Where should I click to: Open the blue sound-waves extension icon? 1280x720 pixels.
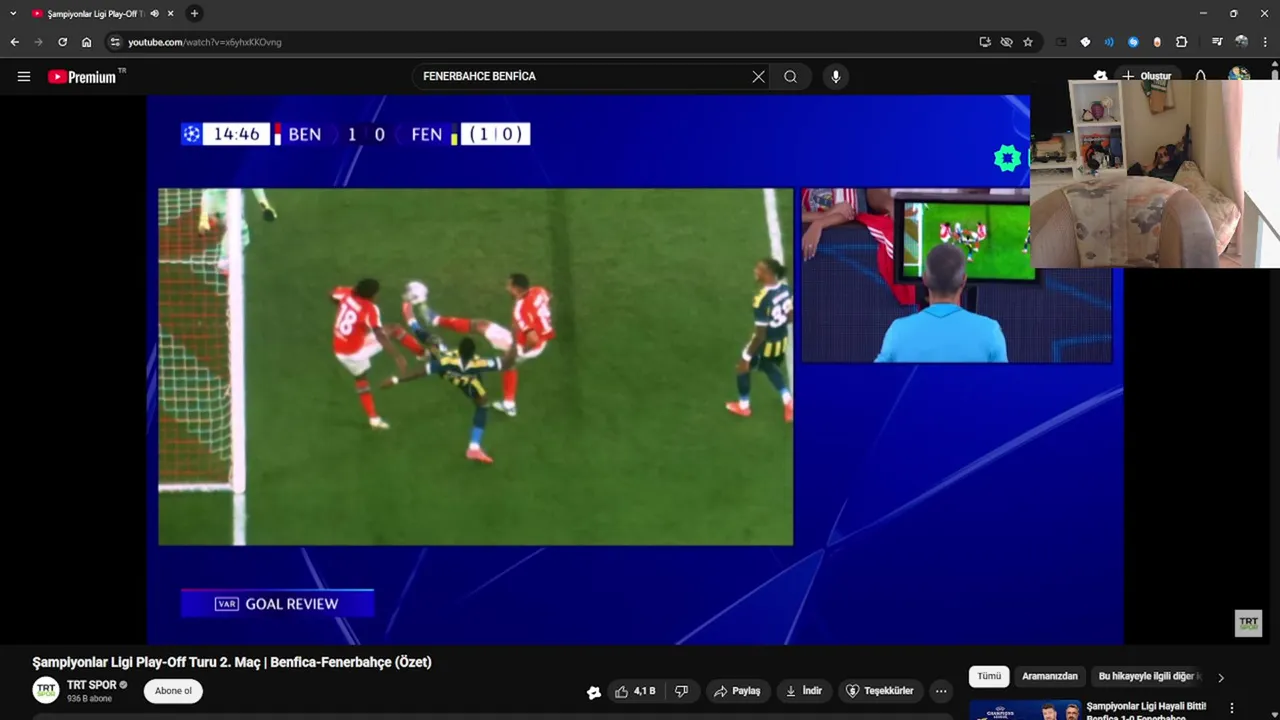tap(1109, 42)
